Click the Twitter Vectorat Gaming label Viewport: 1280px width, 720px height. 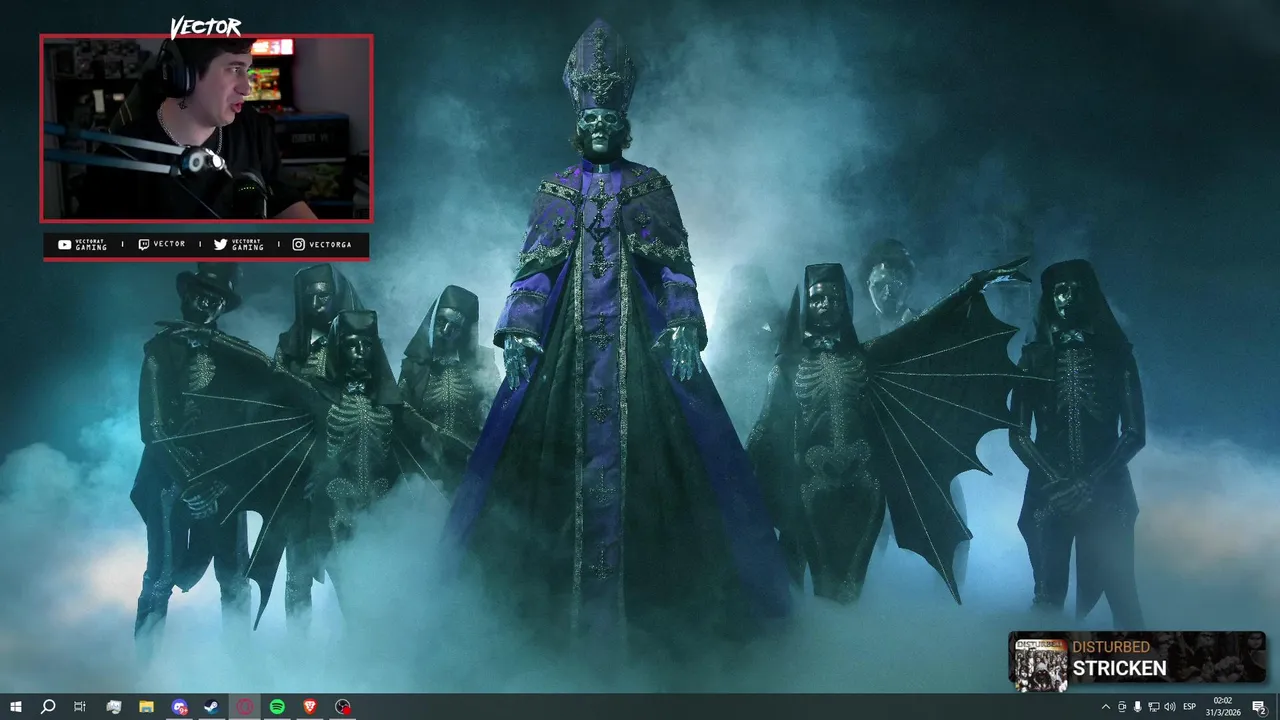(x=239, y=245)
